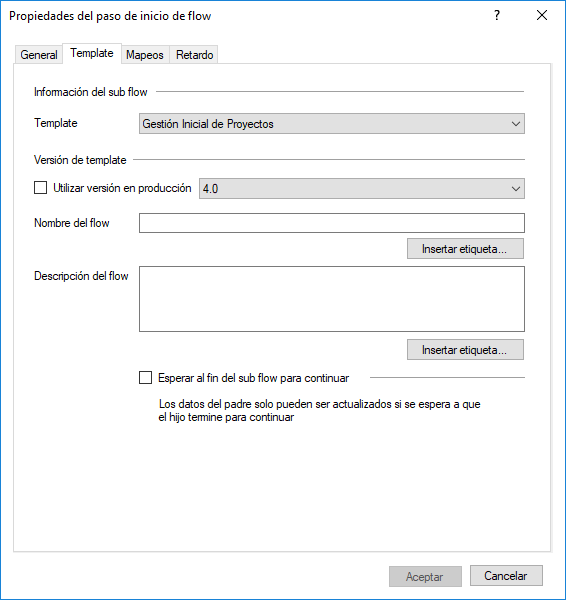This screenshot has width=566, height=600.
Task: Check Esperar al fin del sub flow
Action: (x=145, y=378)
